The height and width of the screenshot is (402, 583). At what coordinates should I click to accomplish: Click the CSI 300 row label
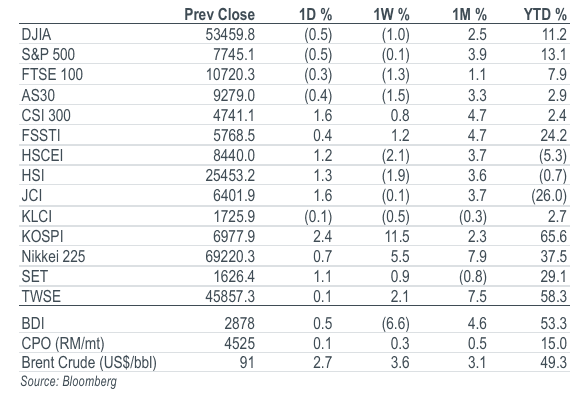46,115
